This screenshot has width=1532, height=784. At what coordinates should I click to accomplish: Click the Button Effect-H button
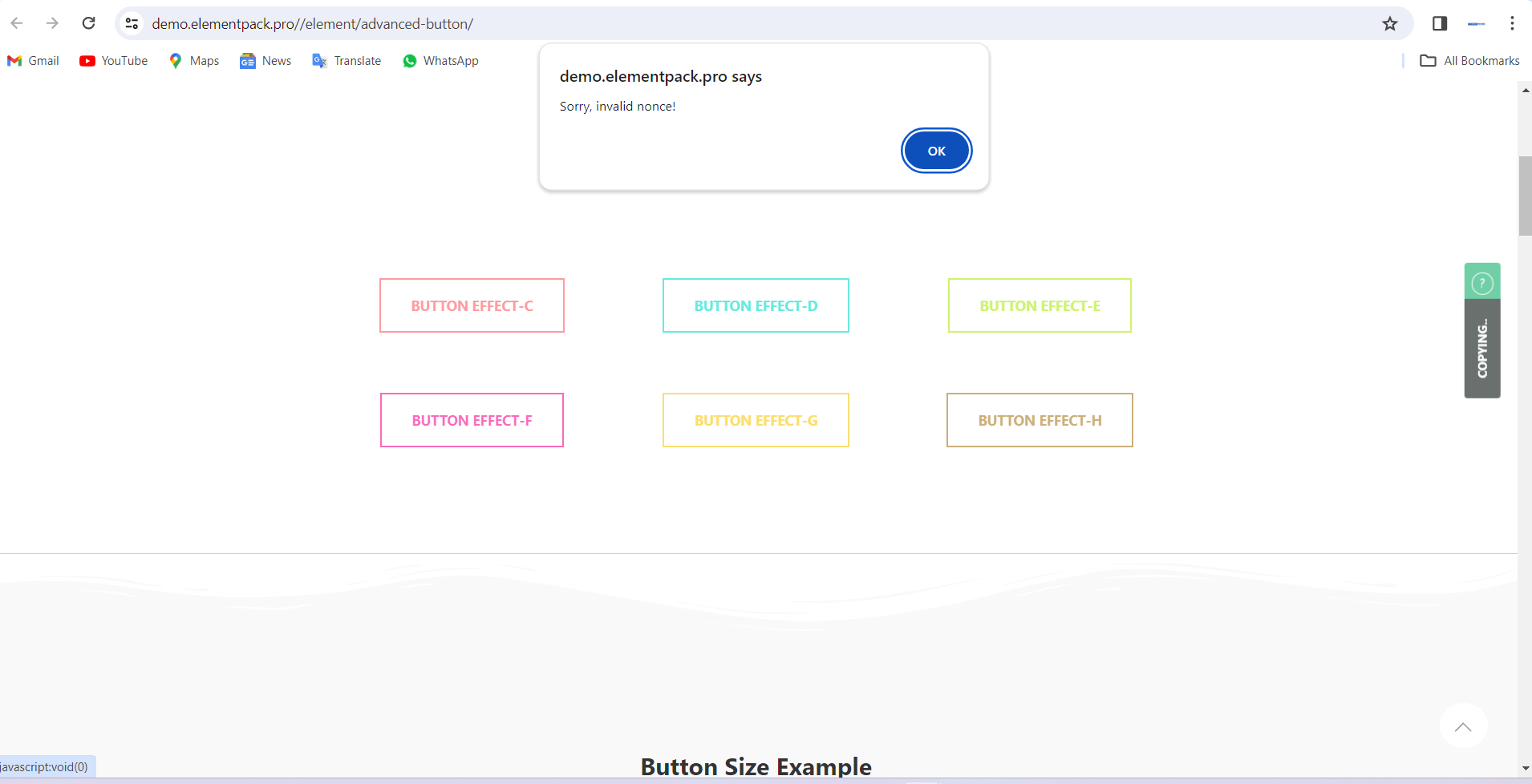pos(1040,420)
